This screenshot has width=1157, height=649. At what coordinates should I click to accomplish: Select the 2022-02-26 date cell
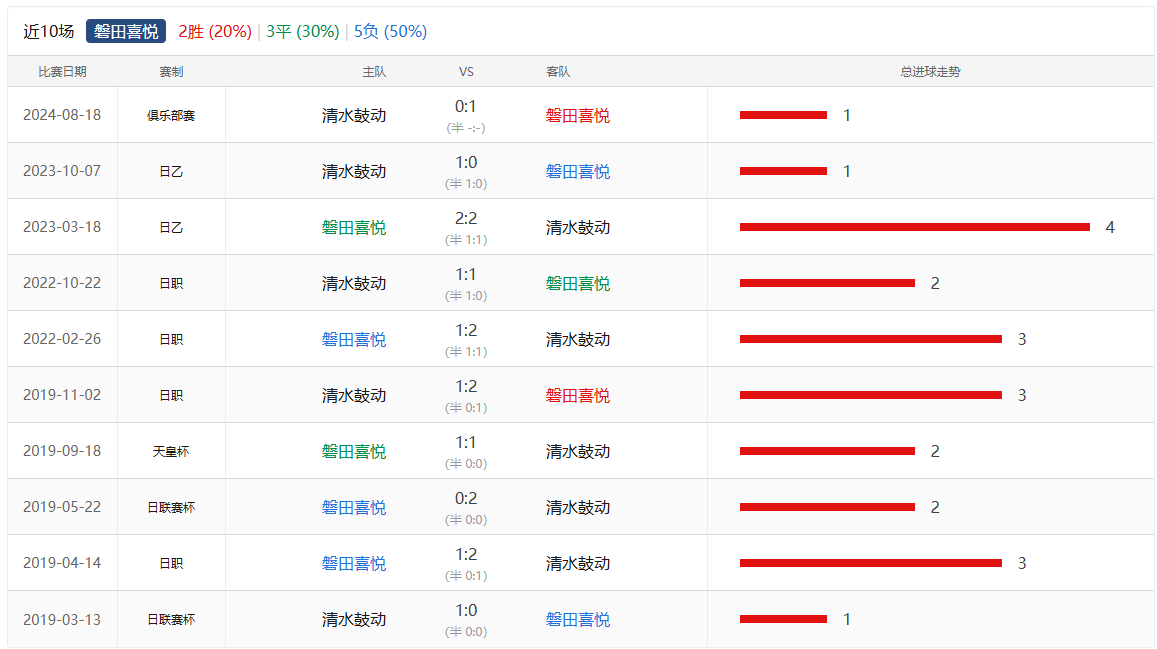[62, 339]
